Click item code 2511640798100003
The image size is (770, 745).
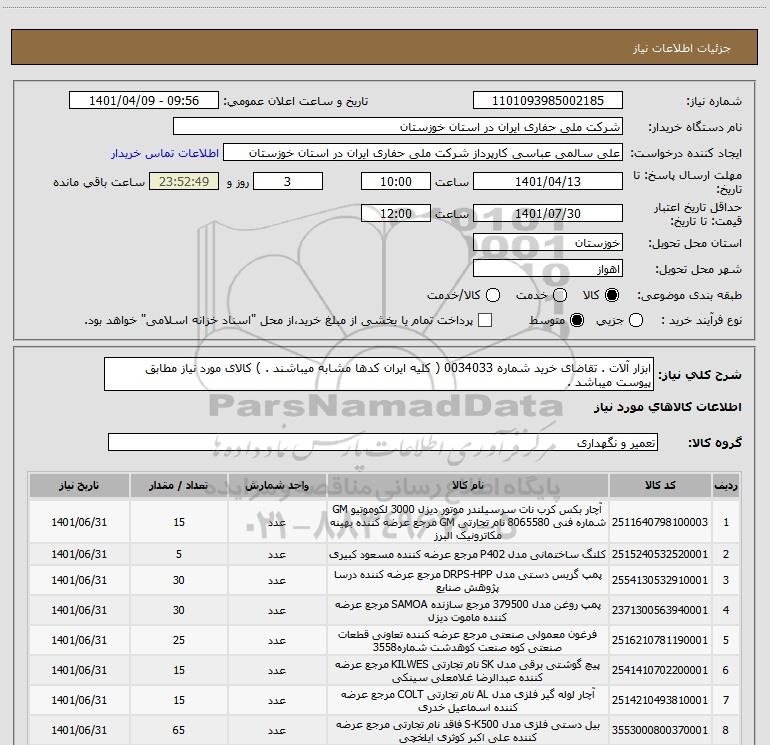(x=660, y=522)
